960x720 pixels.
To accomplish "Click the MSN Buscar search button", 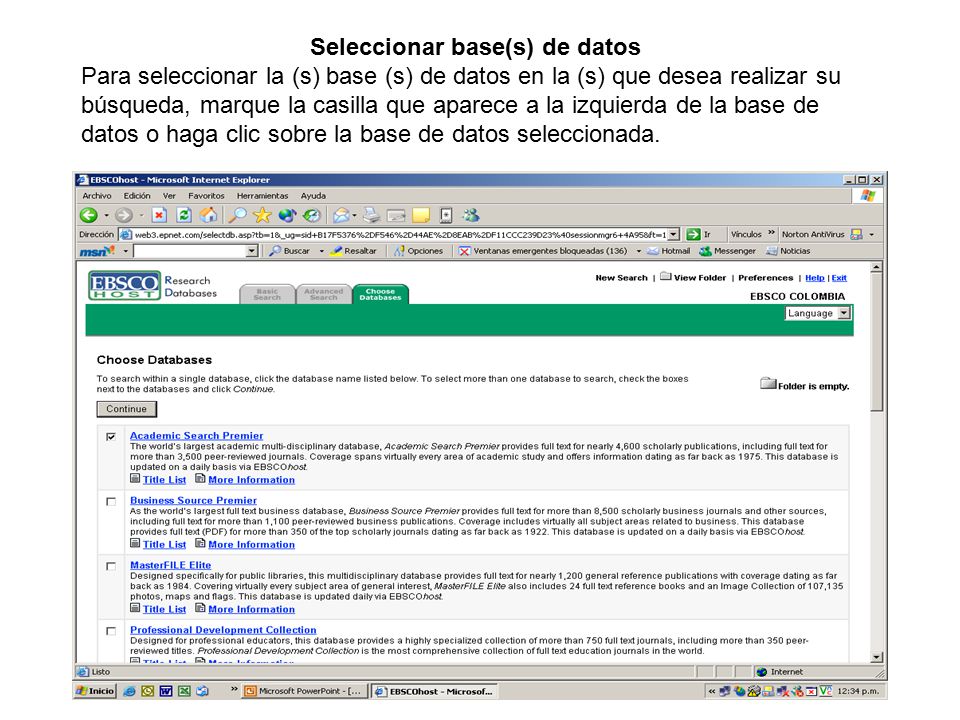I will 290,251.
